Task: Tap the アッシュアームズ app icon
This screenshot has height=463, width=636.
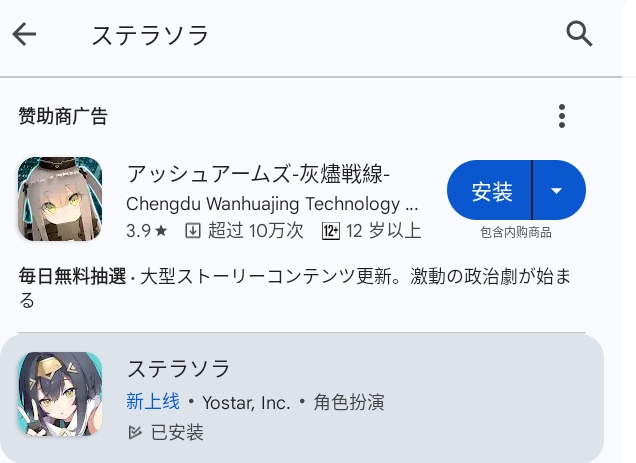Action: point(60,199)
